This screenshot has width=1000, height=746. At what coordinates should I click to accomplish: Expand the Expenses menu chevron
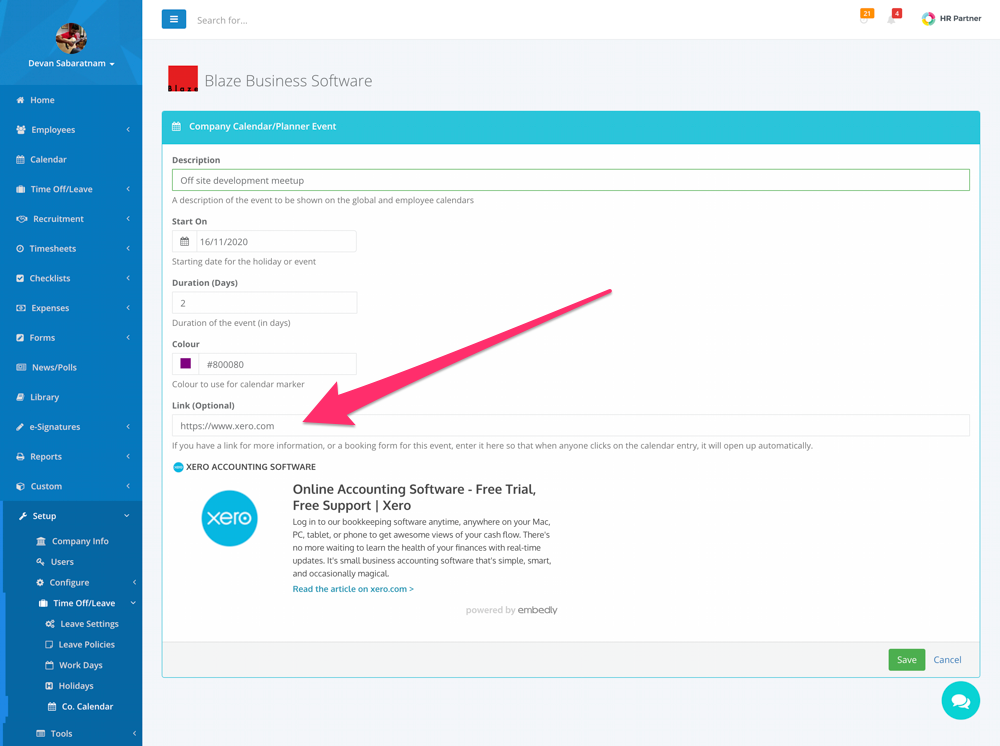pos(128,307)
